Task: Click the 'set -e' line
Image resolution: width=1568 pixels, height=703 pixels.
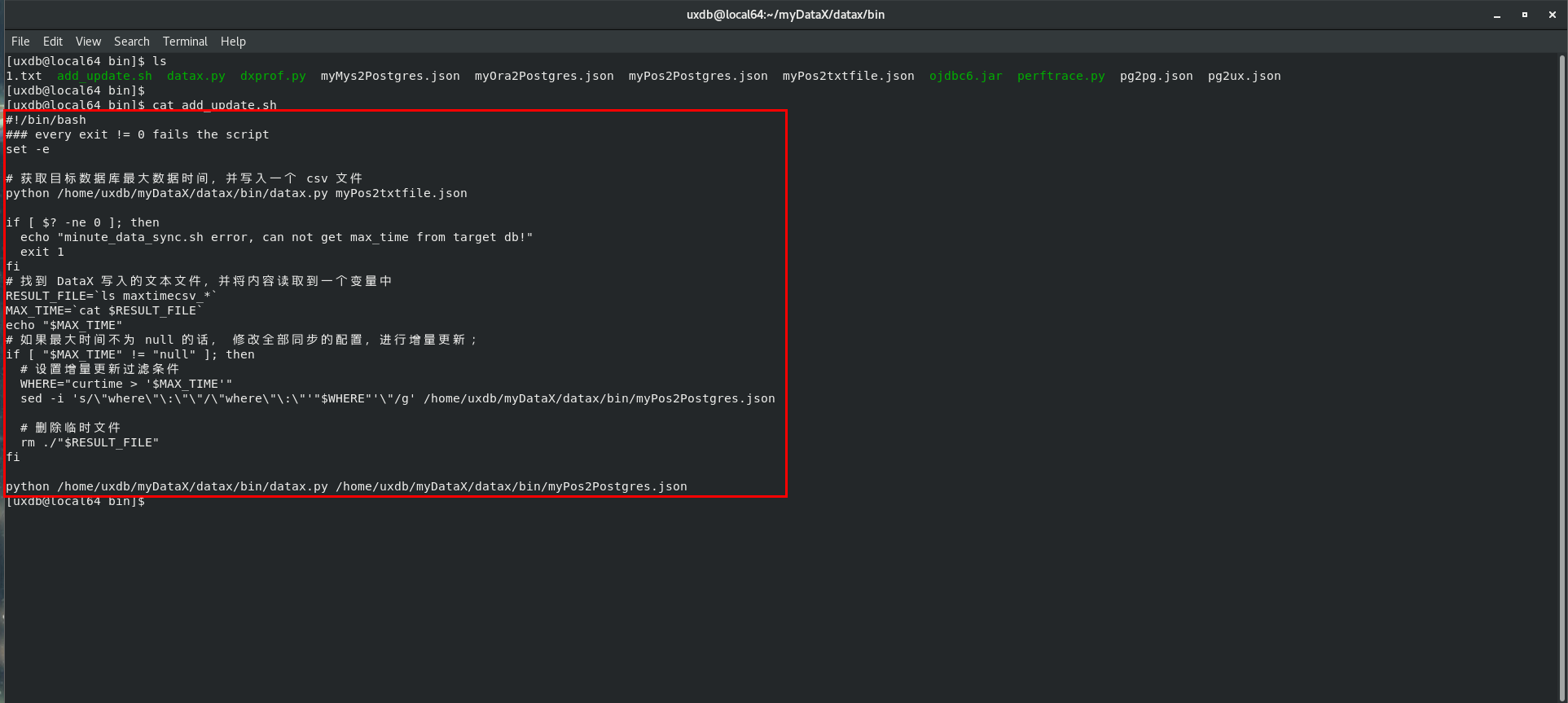Action: tap(28, 149)
